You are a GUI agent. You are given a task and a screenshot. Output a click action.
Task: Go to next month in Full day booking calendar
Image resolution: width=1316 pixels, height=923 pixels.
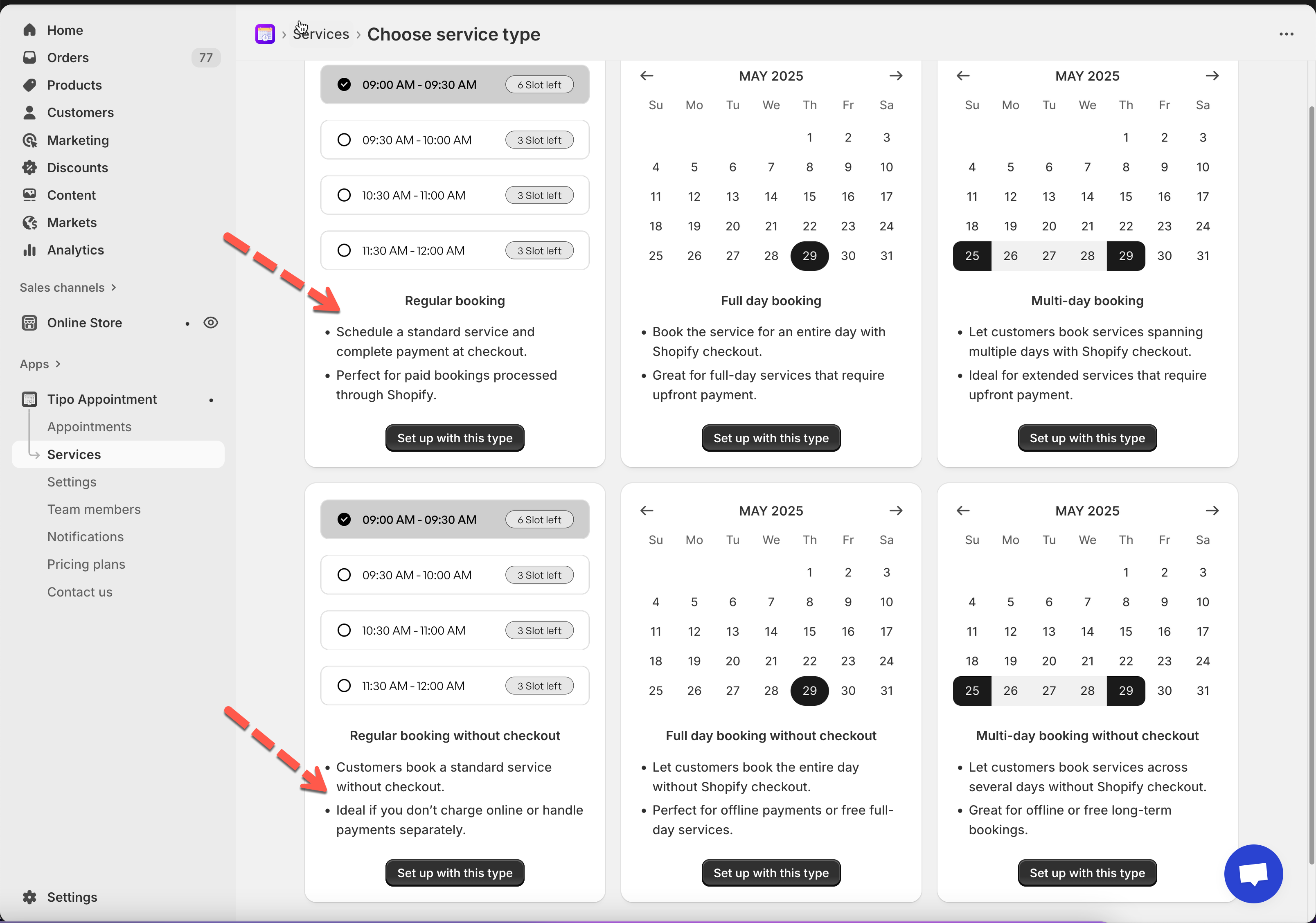pyautogui.click(x=896, y=76)
